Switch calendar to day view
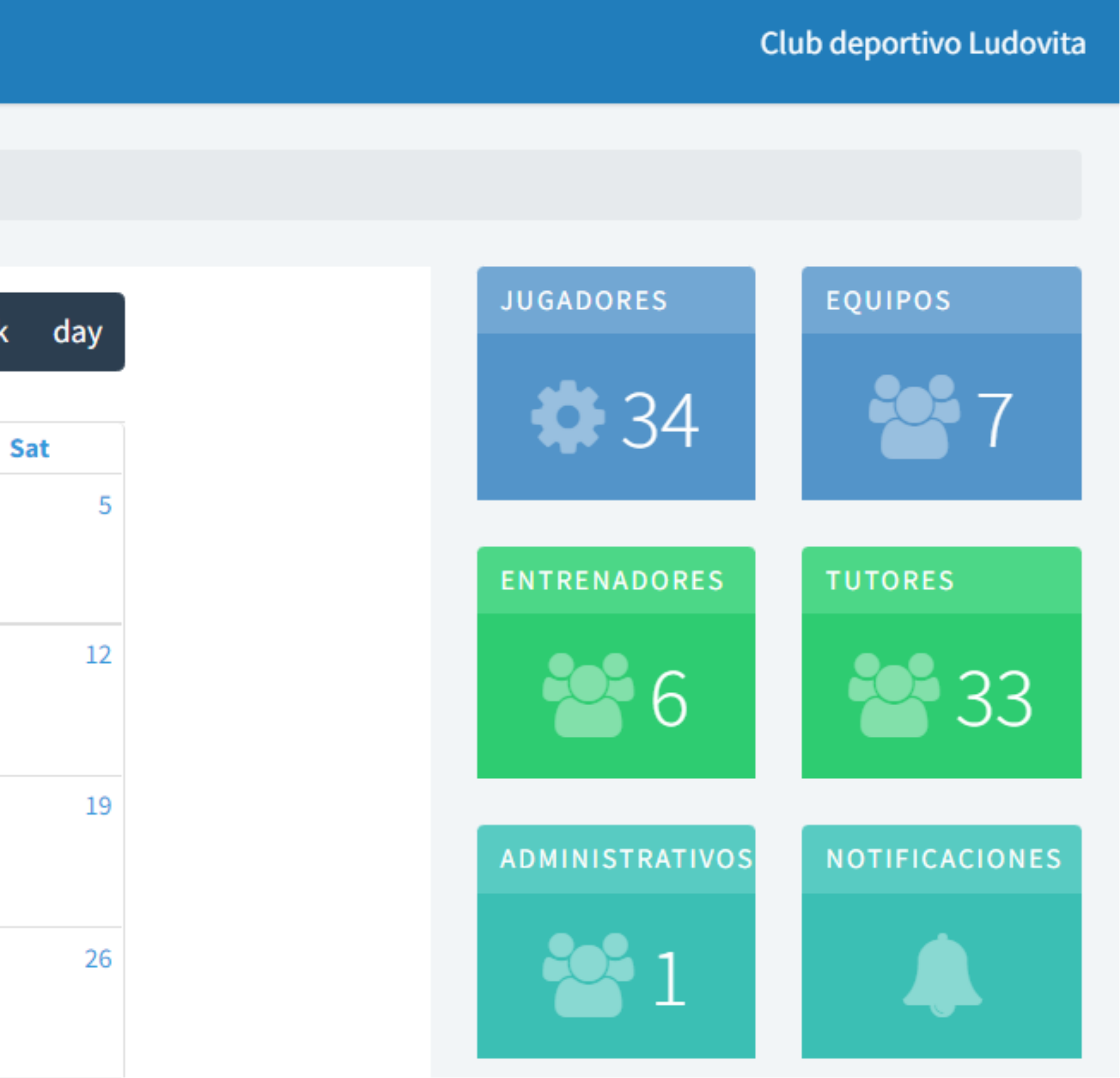1120x1078 pixels. pyautogui.click(x=78, y=332)
